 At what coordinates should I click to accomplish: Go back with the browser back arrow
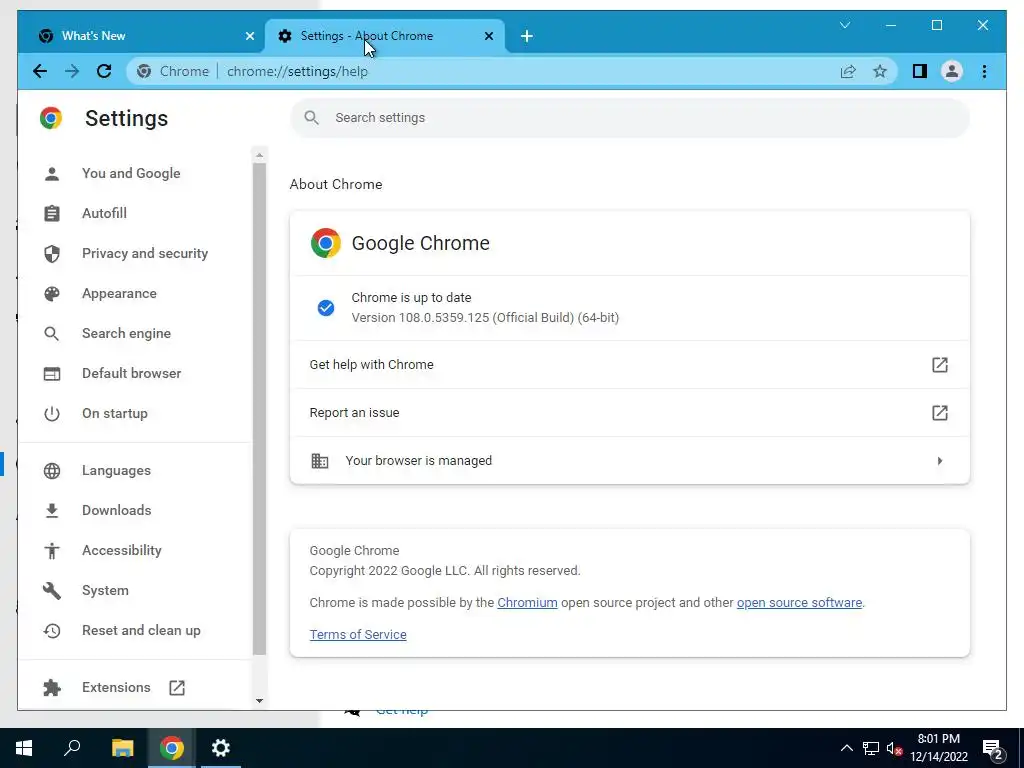pyautogui.click(x=40, y=71)
